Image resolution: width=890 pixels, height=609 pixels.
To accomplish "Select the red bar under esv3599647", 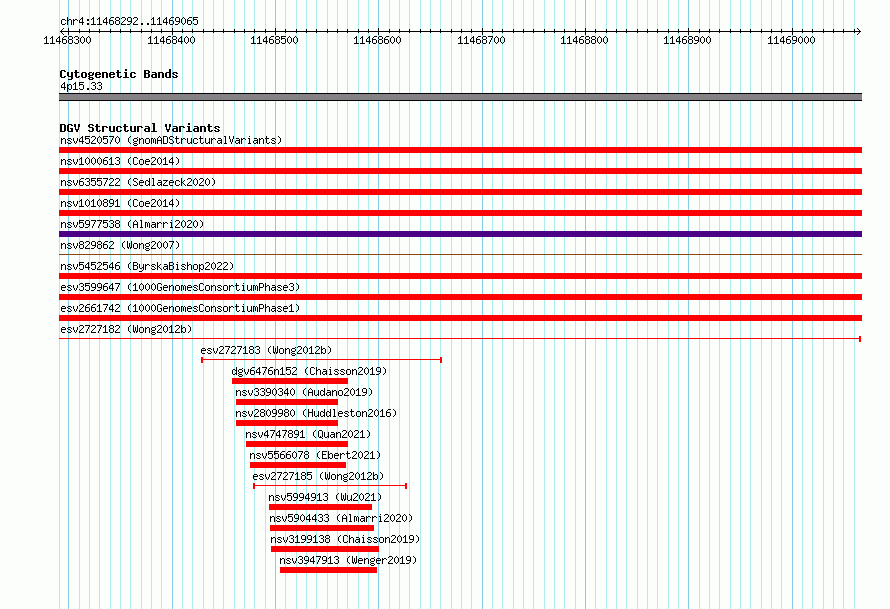I will (x=460, y=297).
